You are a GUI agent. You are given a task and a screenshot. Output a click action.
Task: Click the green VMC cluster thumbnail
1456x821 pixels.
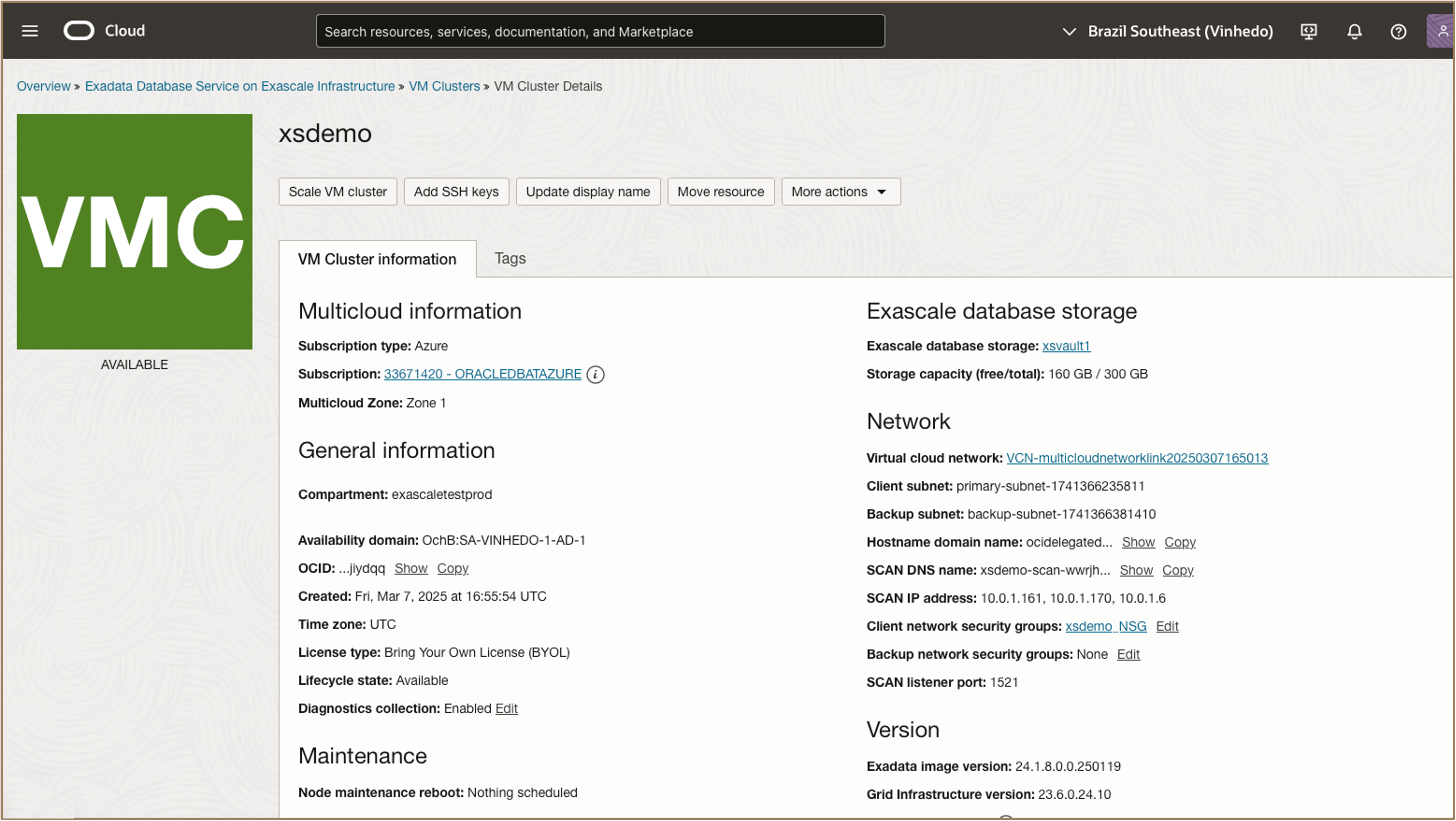135,232
